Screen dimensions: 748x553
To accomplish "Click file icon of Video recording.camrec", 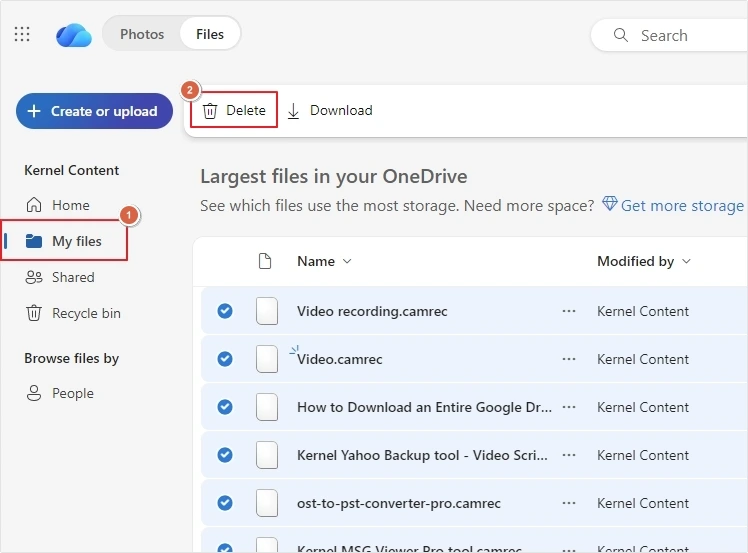I will coord(267,311).
